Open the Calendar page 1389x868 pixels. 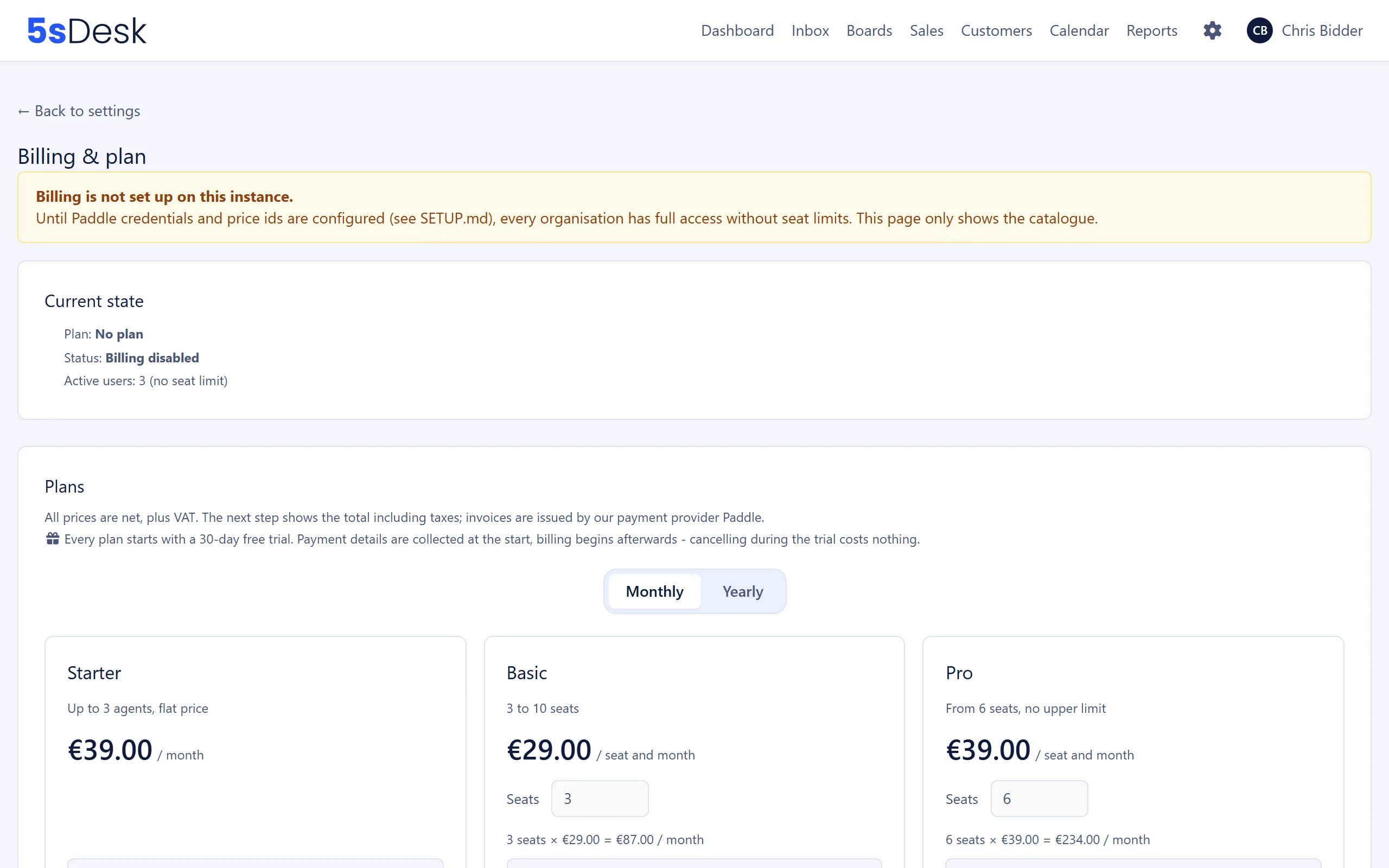pos(1079,30)
